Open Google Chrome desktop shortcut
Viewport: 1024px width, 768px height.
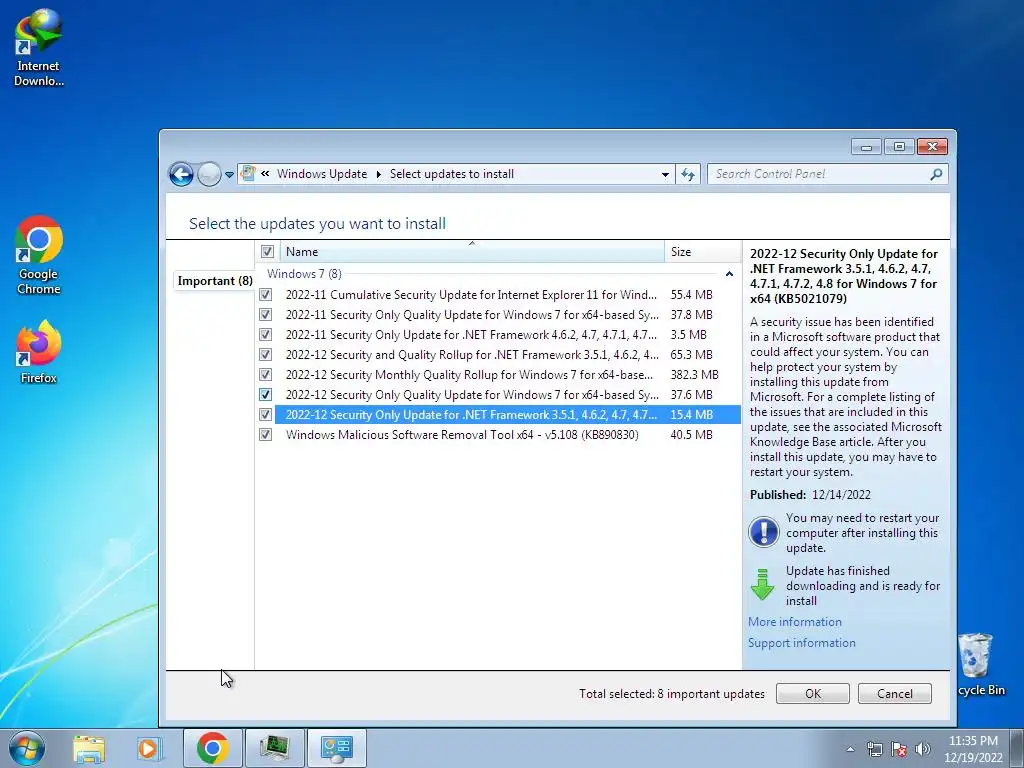coord(39,255)
